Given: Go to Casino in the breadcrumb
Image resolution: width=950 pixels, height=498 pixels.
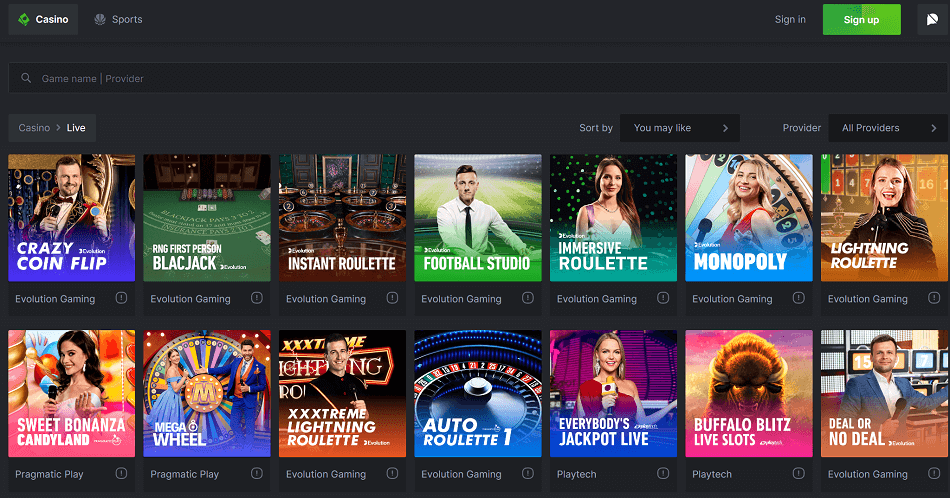Looking at the screenshot, I should (34, 128).
